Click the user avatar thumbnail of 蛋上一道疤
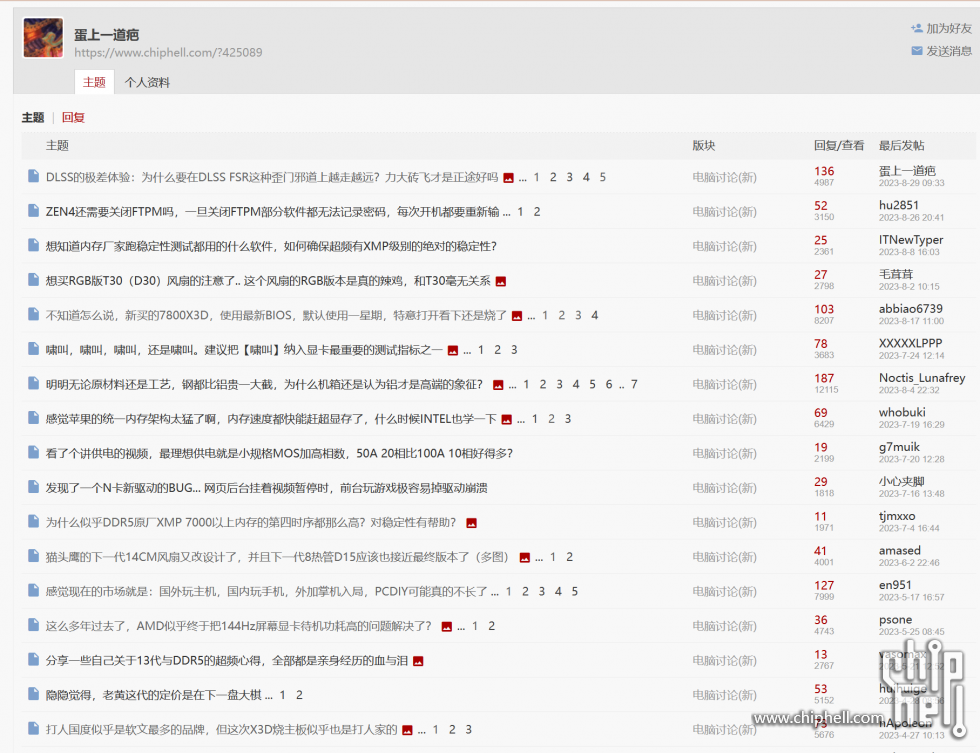 [x=43, y=37]
